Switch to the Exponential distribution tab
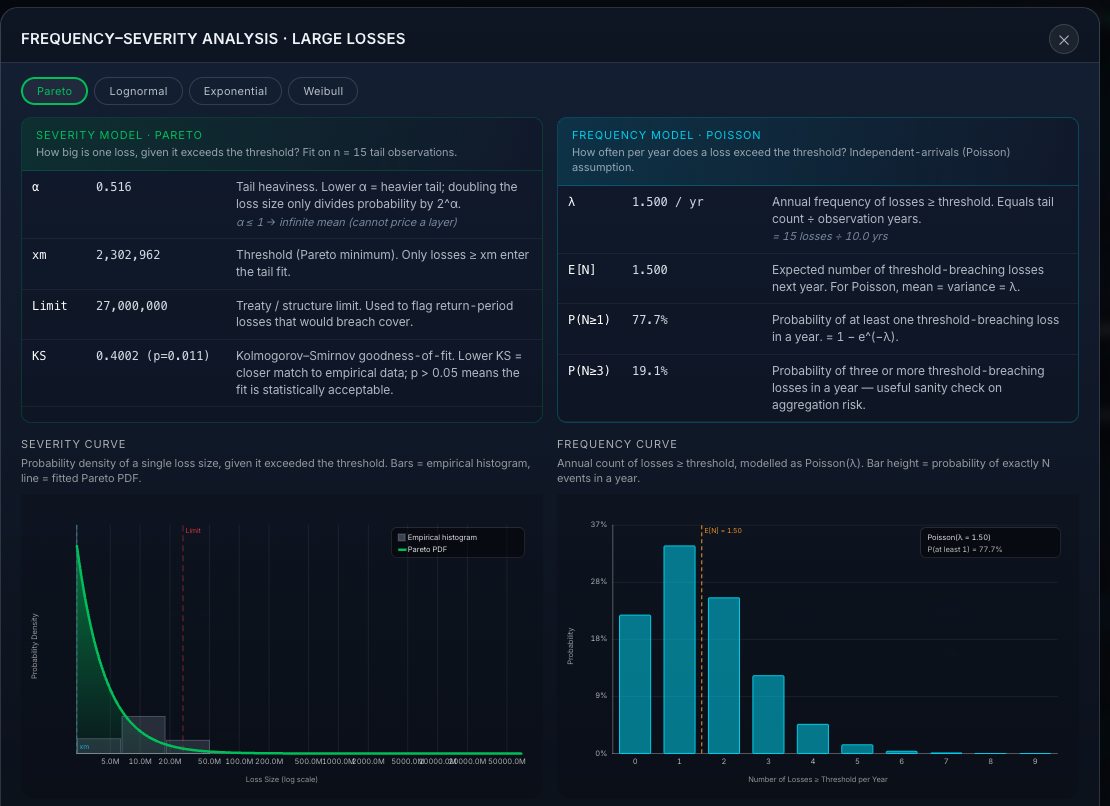1110x806 pixels. (235, 91)
